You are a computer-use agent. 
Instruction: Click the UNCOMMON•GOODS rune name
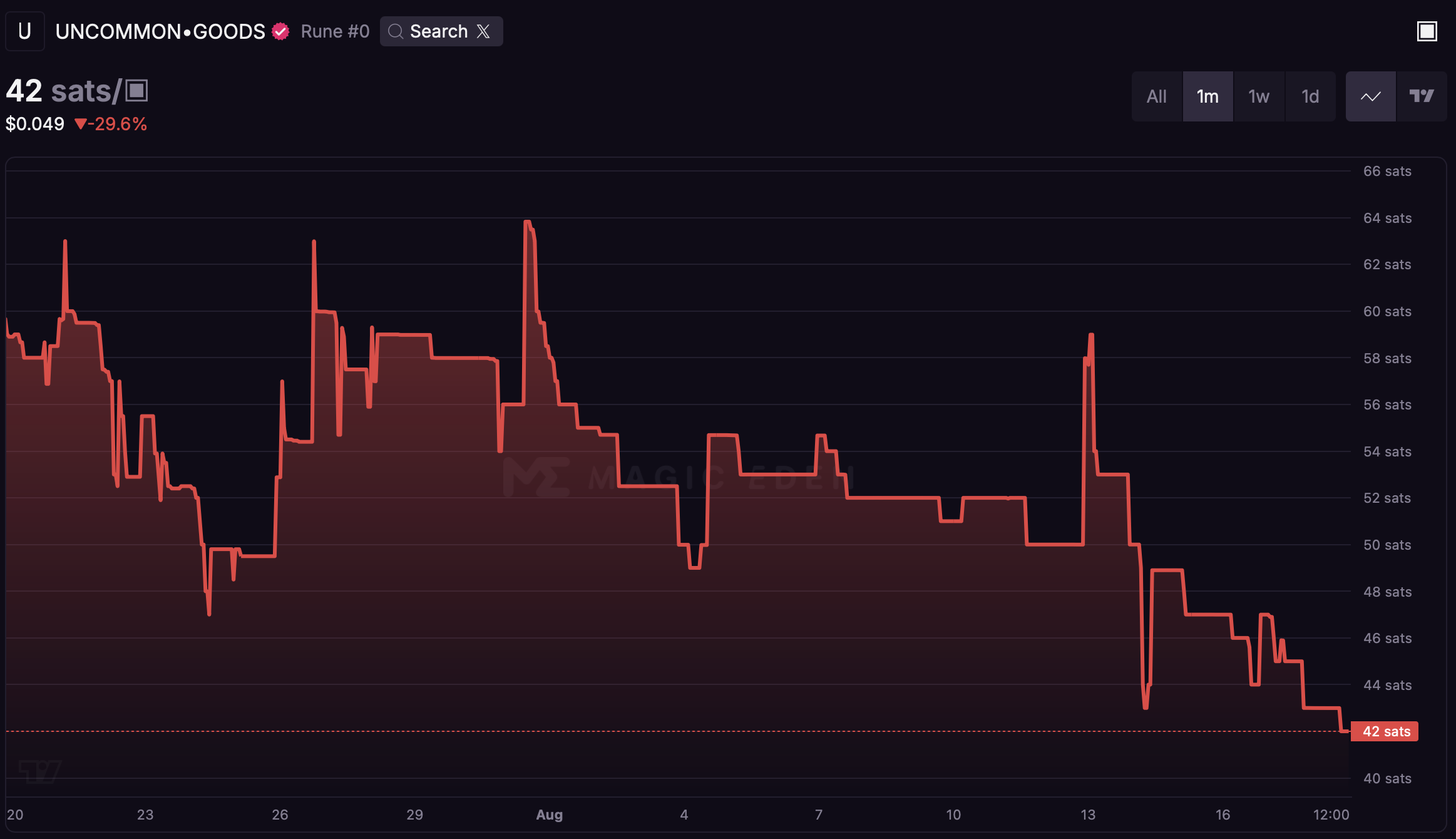tap(160, 31)
